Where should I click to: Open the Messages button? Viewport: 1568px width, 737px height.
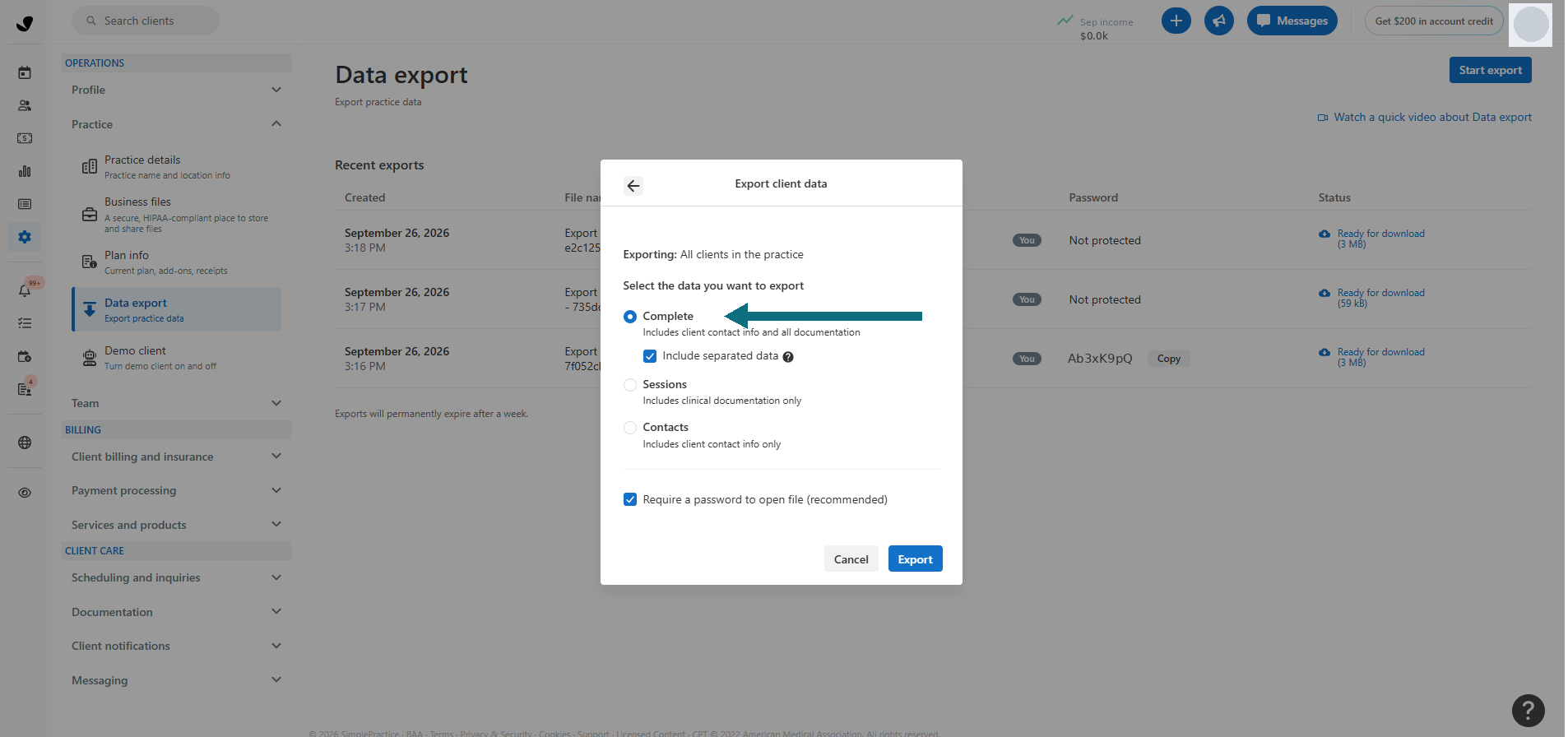pyautogui.click(x=1292, y=21)
